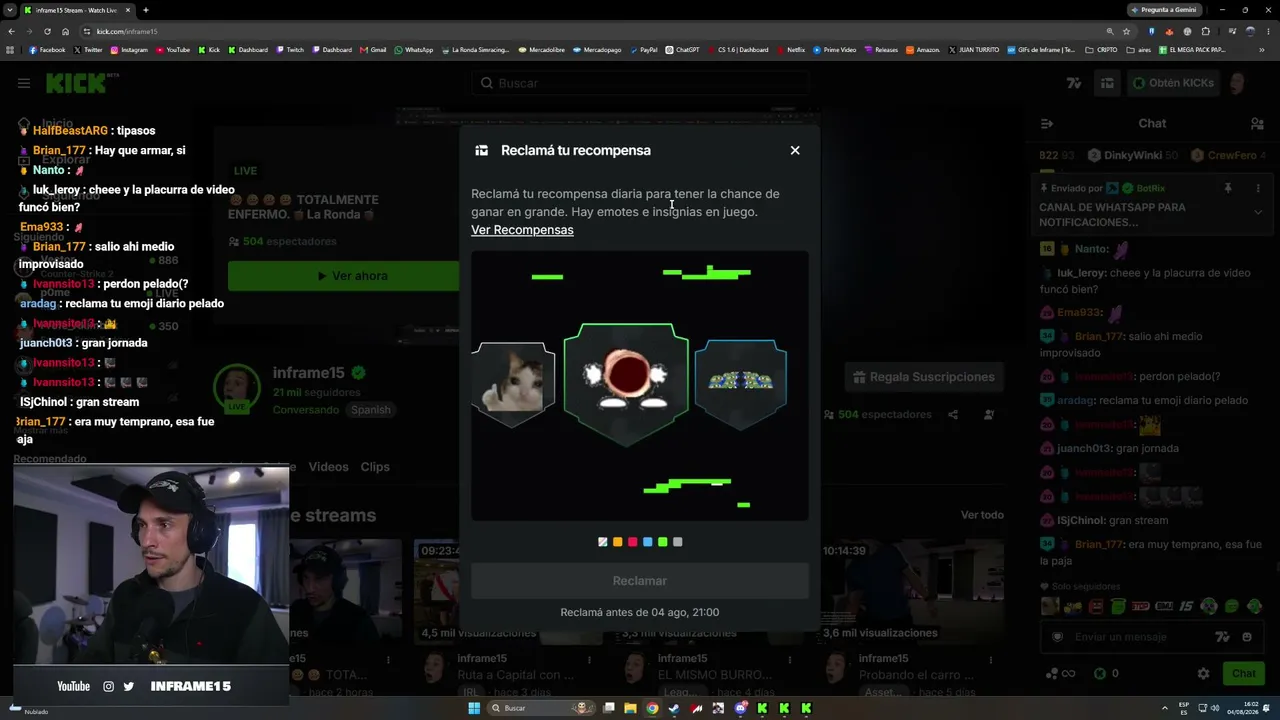Show hidden system tray icons

(x=1164, y=708)
